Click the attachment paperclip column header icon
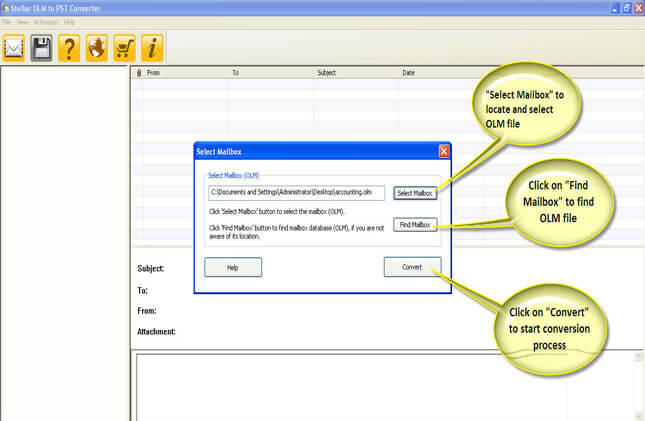Image resolution: width=645 pixels, height=421 pixels. [x=139, y=73]
